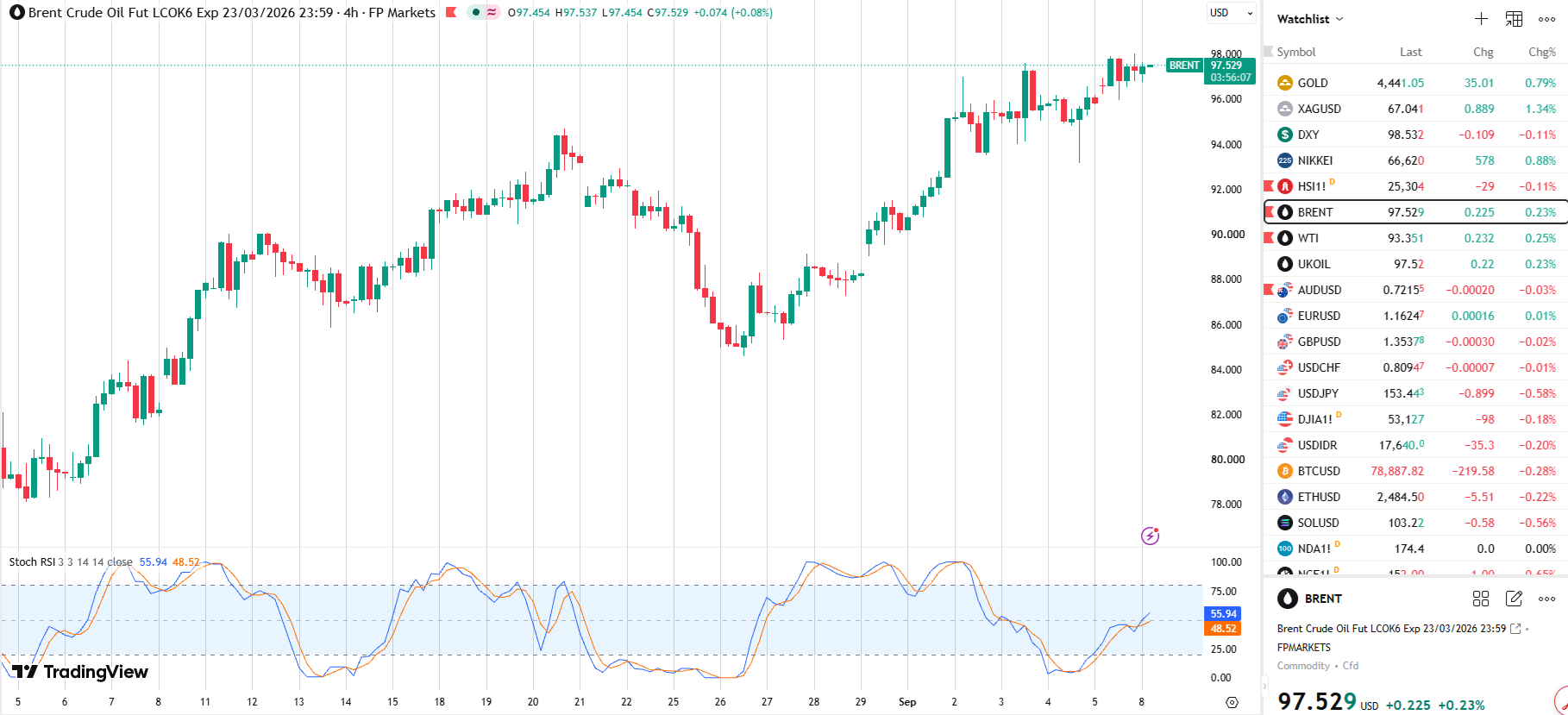Toggle the flag column header beside Symbol
The width and height of the screenshot is (1568, 715).
pyautogui.click(x=1269, y=52)
